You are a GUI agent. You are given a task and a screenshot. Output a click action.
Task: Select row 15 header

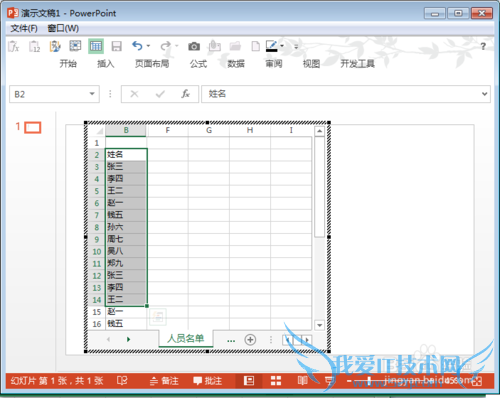pos(97,312)
